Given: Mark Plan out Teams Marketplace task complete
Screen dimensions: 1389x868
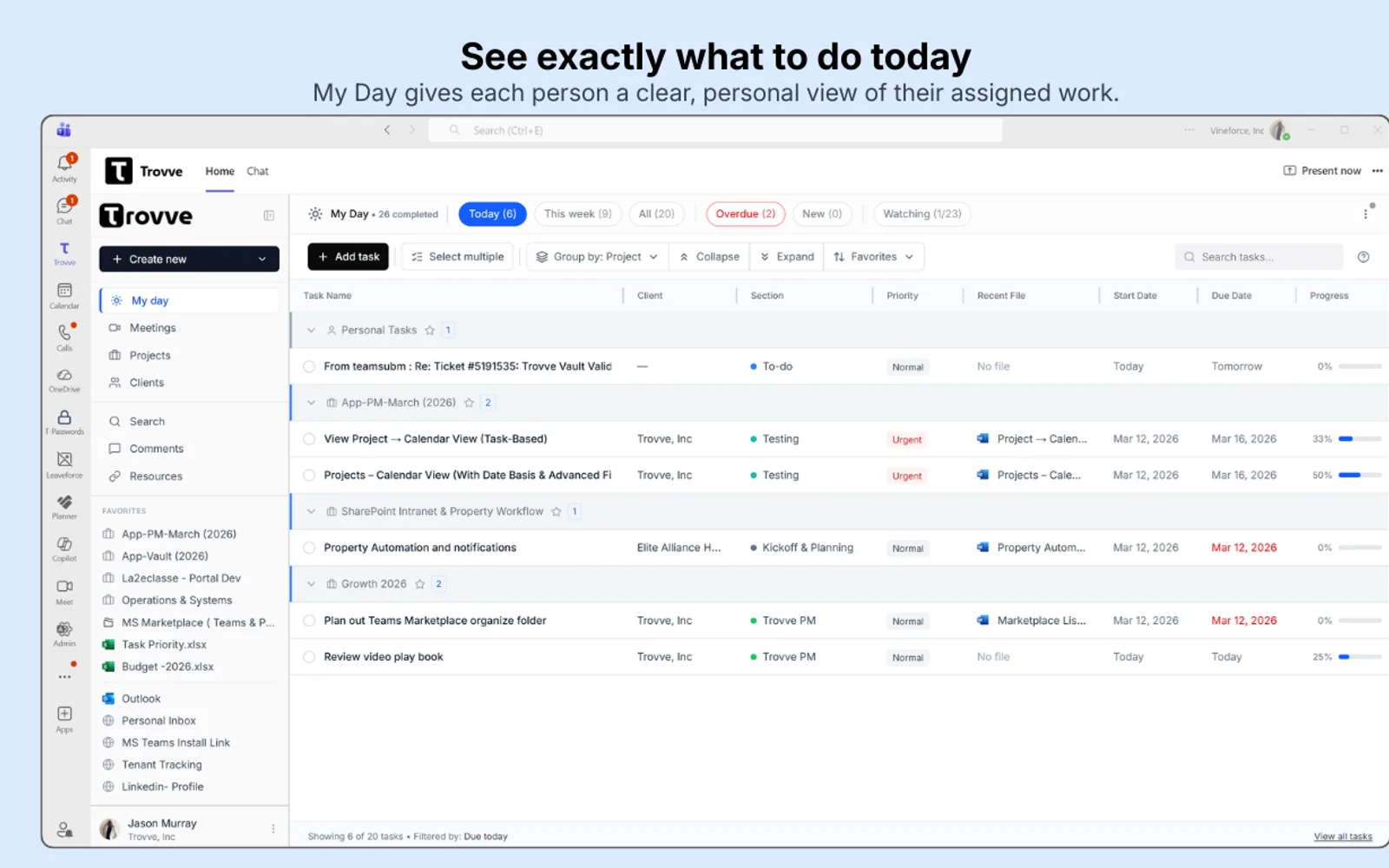Looking at the screenshot, I should coord(309,621).
